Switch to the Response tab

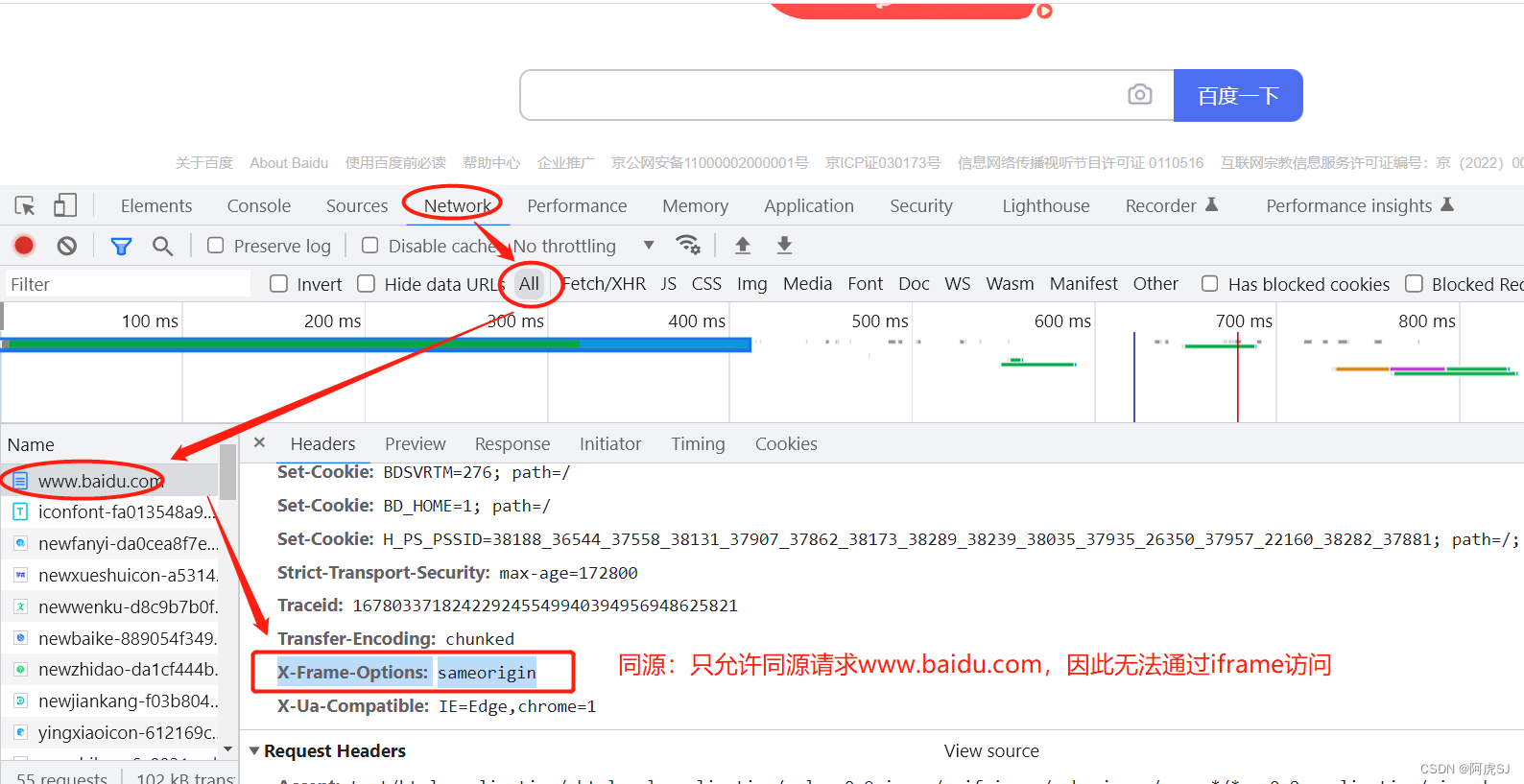[x=512, y=444]
